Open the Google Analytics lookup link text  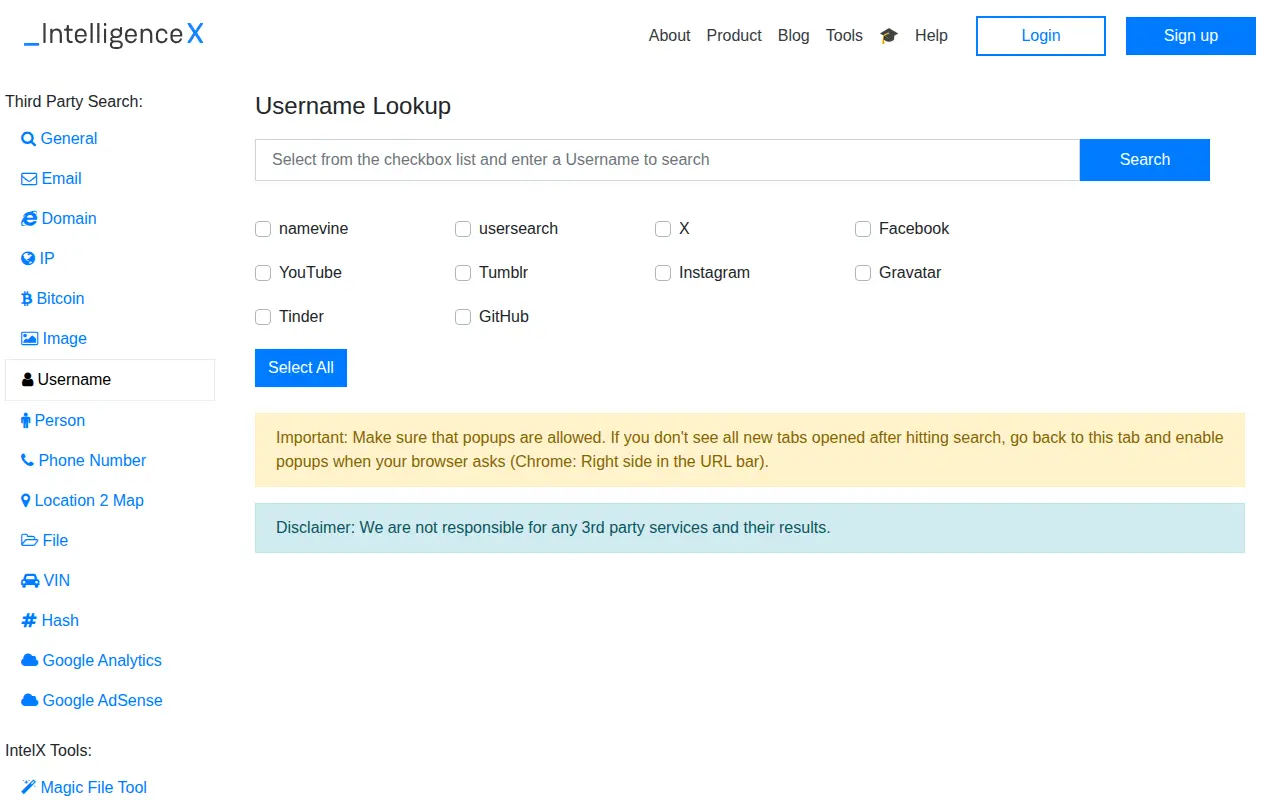(102, 661)
